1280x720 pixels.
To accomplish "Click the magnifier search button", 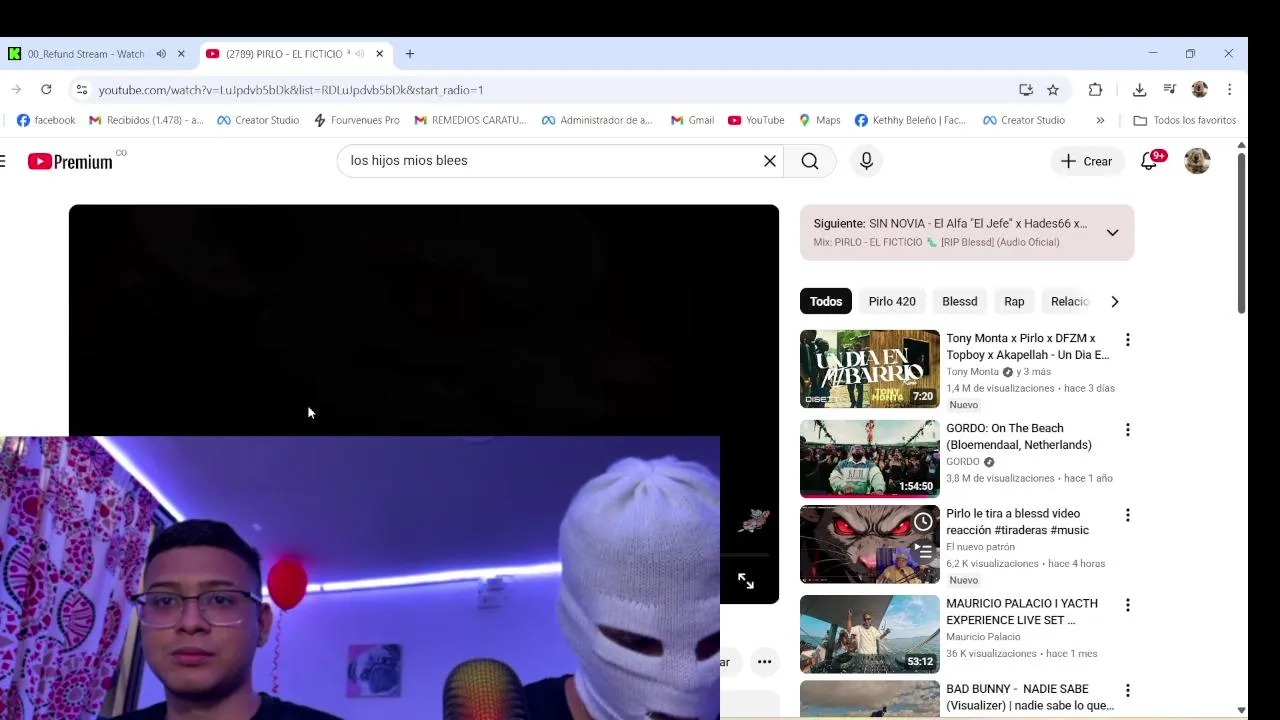I will click(x=810, y=161).
